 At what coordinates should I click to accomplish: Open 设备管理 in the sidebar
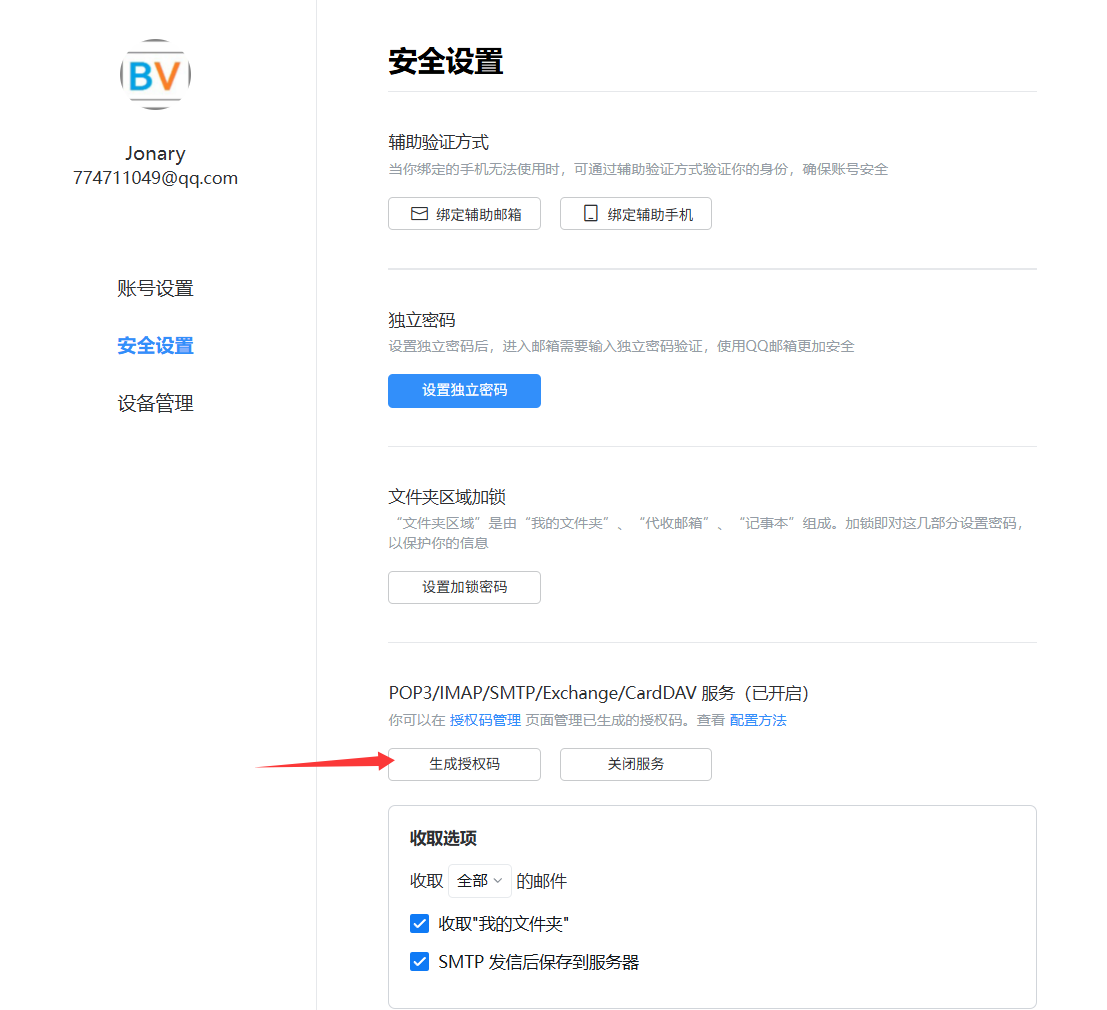coord(155,403)
